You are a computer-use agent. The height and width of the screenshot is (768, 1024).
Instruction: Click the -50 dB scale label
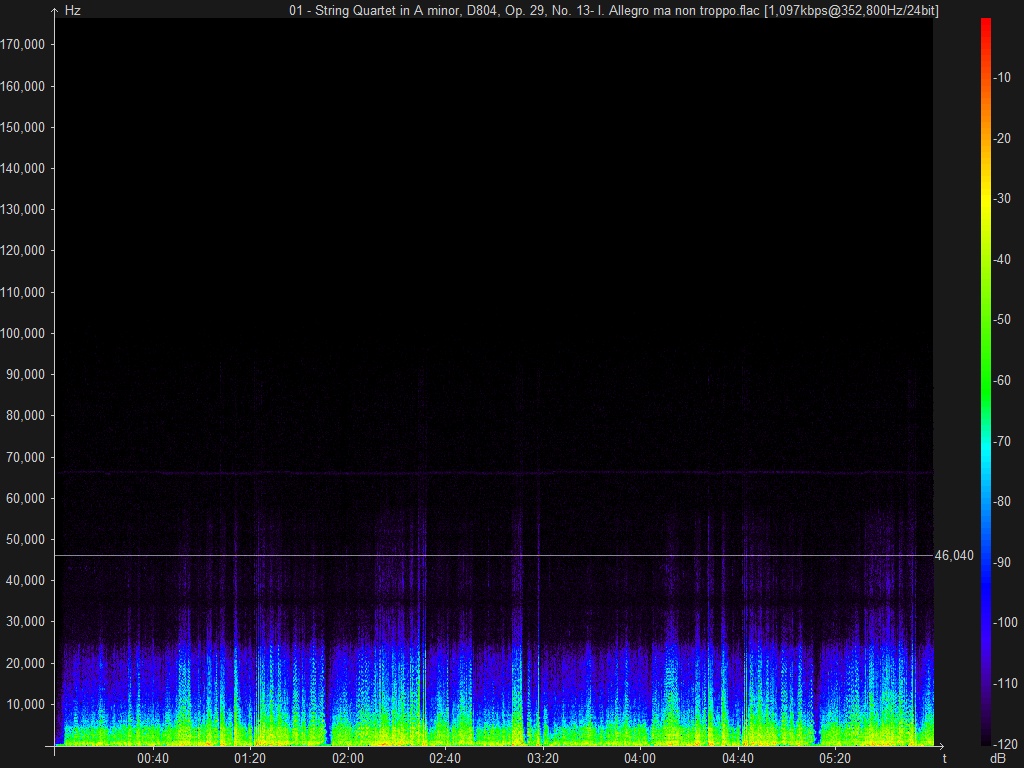tap(1003, 319)
